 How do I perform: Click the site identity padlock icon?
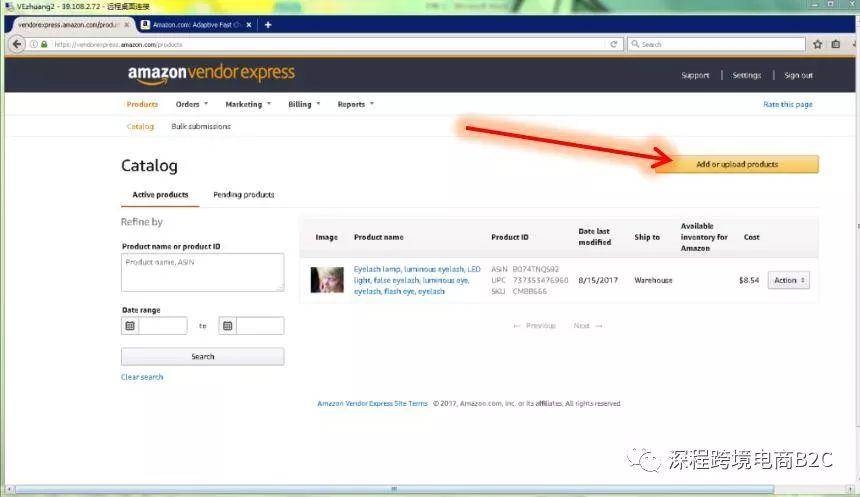point(44,44)
